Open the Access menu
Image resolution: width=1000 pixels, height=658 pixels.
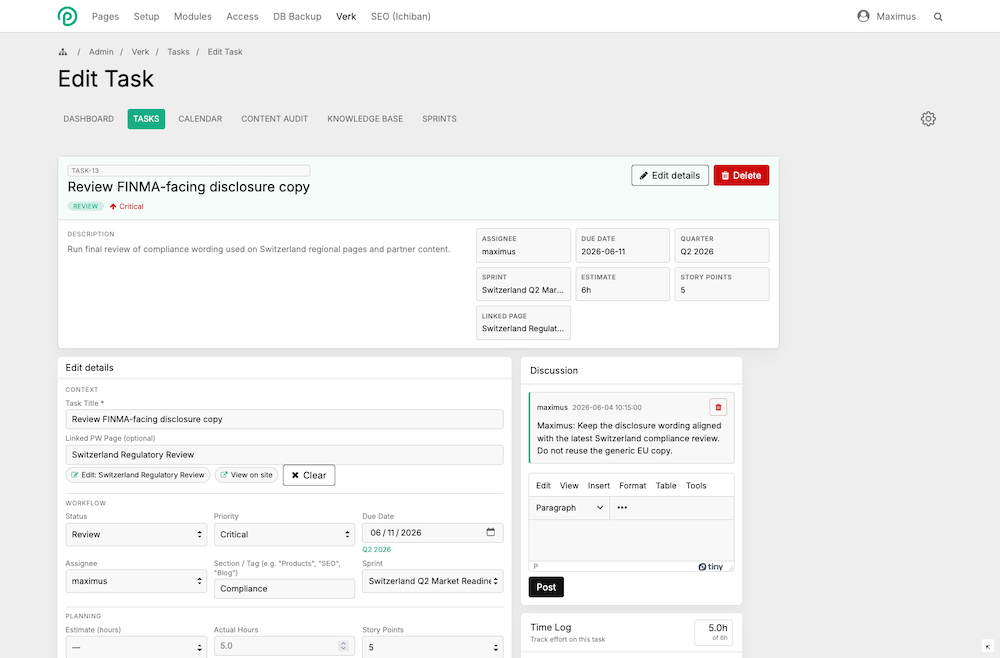(x=242, y=17)
